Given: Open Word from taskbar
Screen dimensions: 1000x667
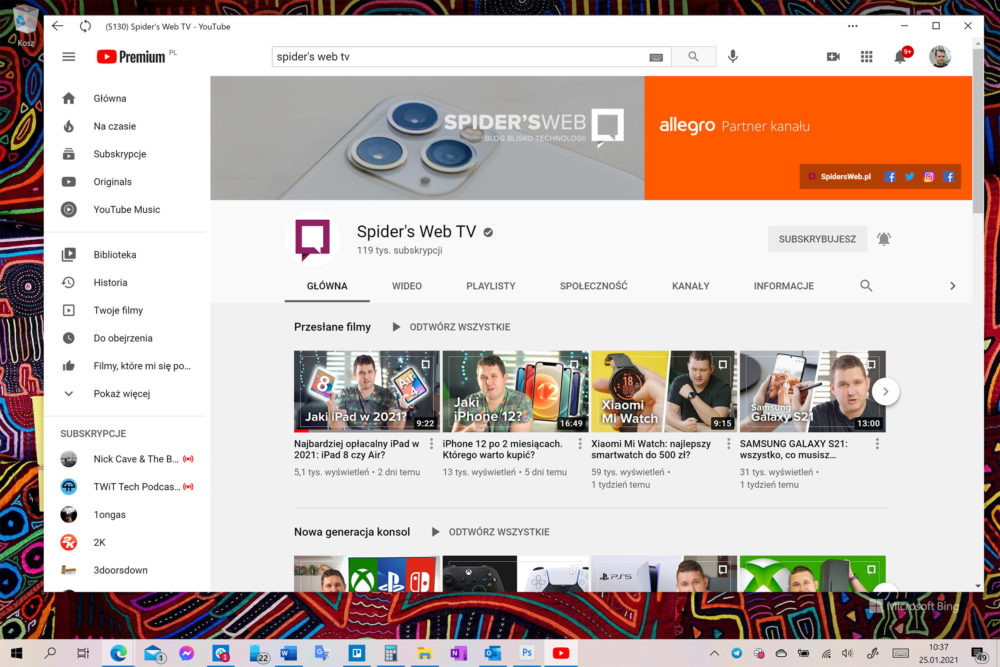Looking at the screenshot, I should [288, 654].
